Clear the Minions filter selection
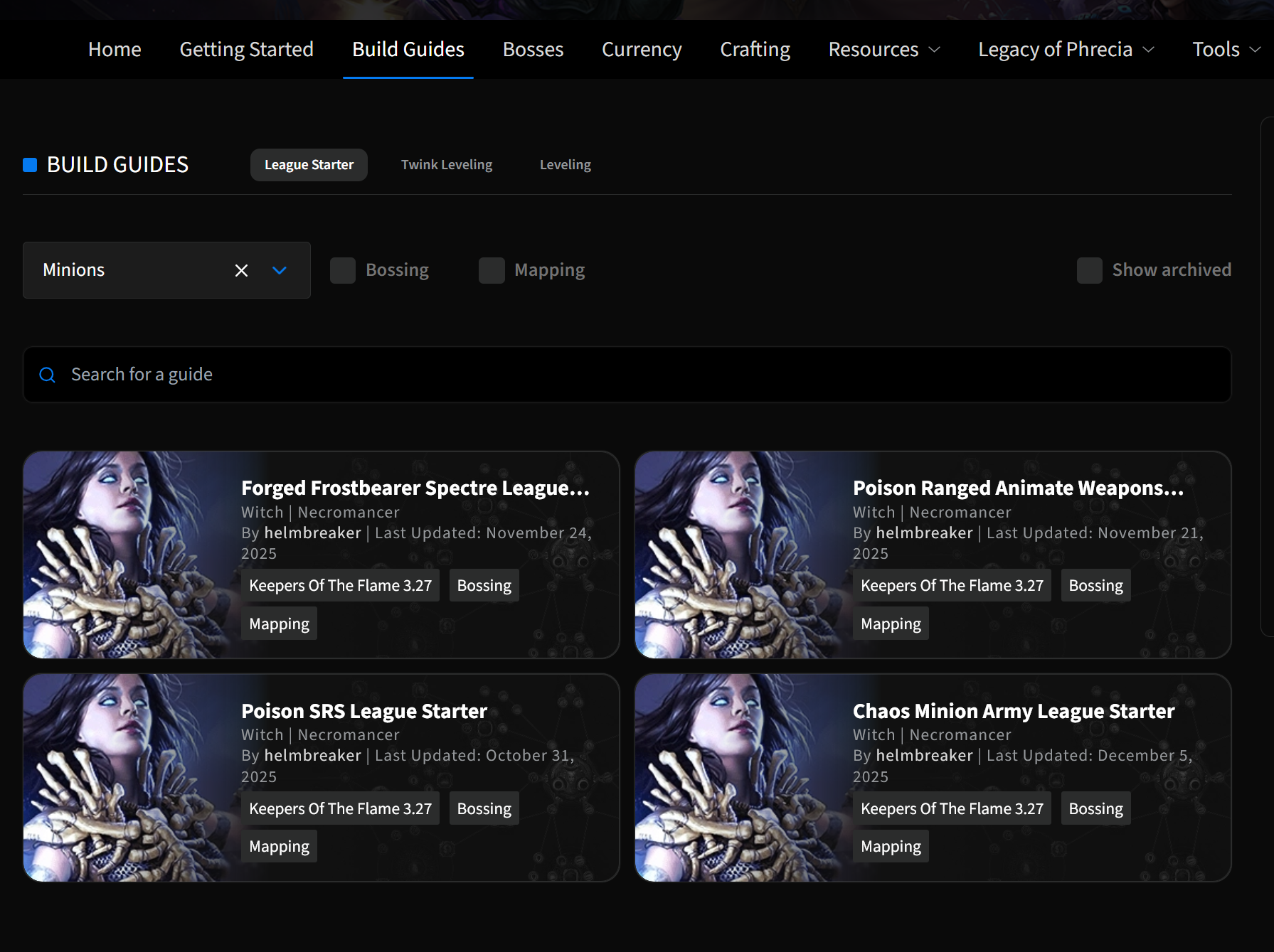 (x=242, y=270)
